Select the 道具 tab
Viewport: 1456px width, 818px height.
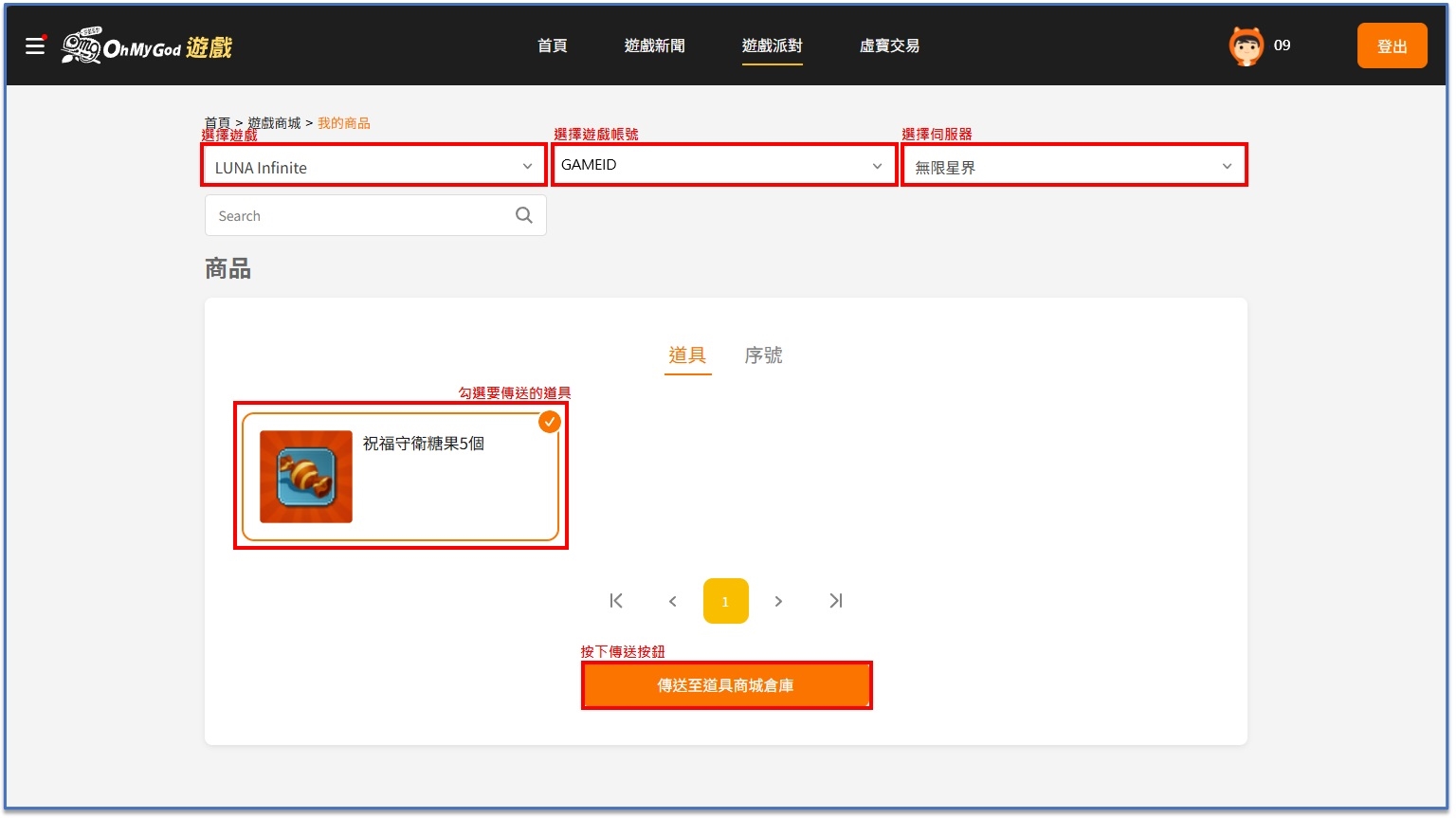click(x=687, y=355)
